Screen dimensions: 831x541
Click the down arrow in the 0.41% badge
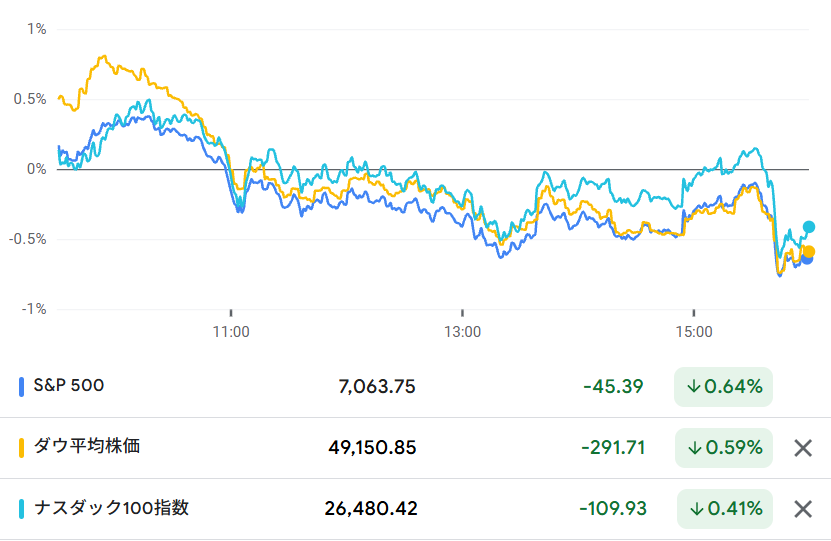click(x=695, y=509)
